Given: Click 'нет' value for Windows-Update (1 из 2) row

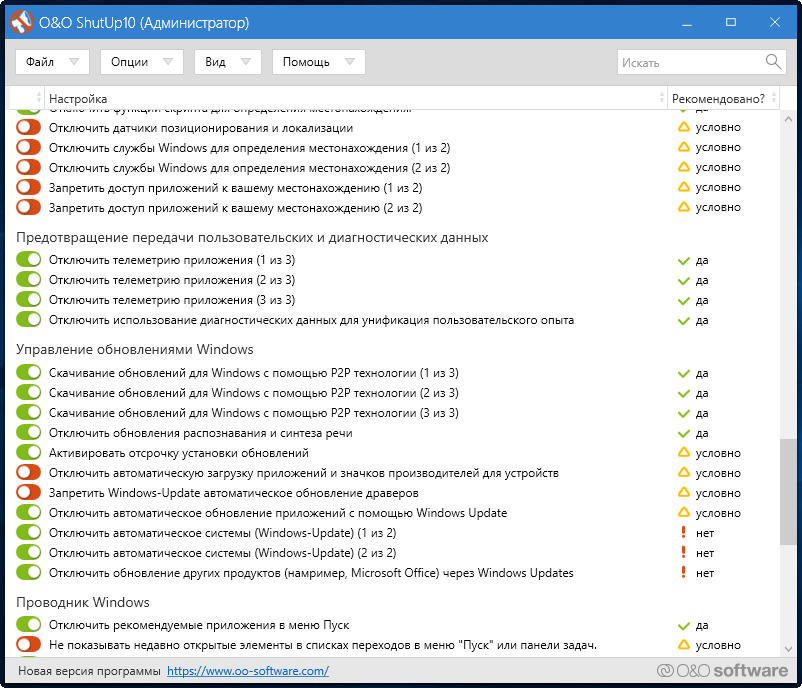Looking at the screenshot, I should click(705, 533).
